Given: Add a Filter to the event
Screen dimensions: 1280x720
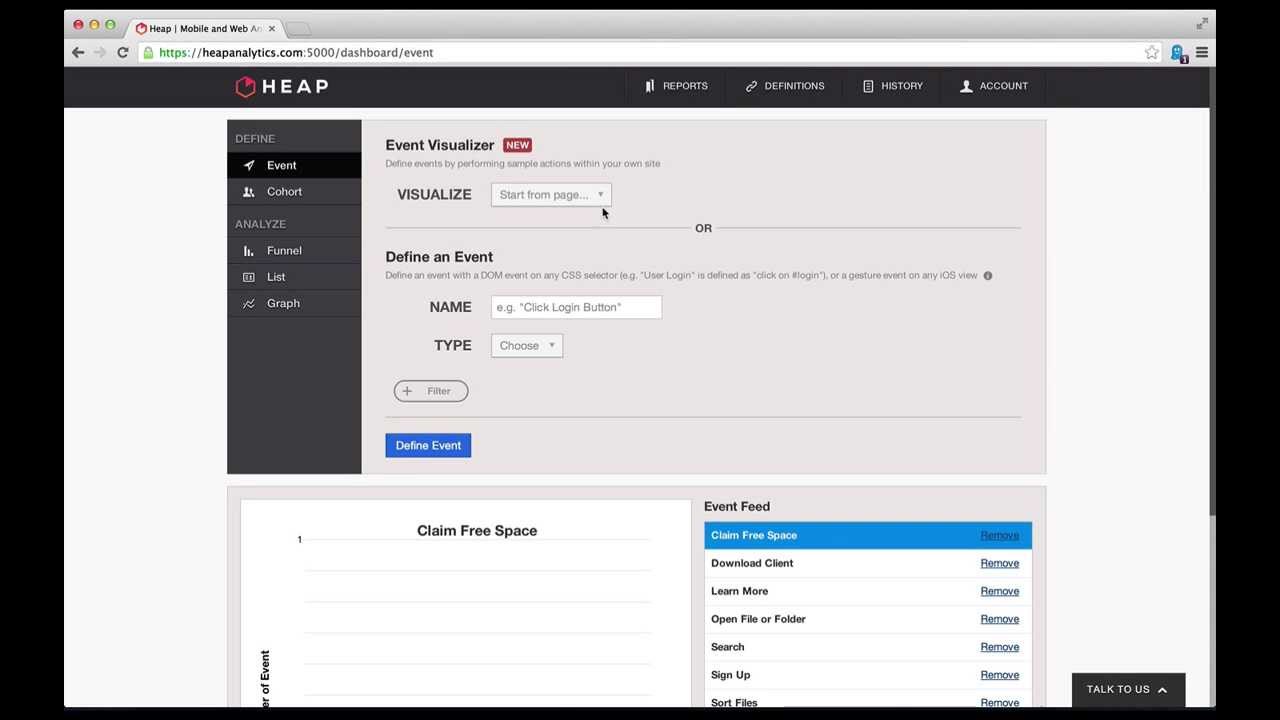Looking at the screenshot, I should [431, 391].
